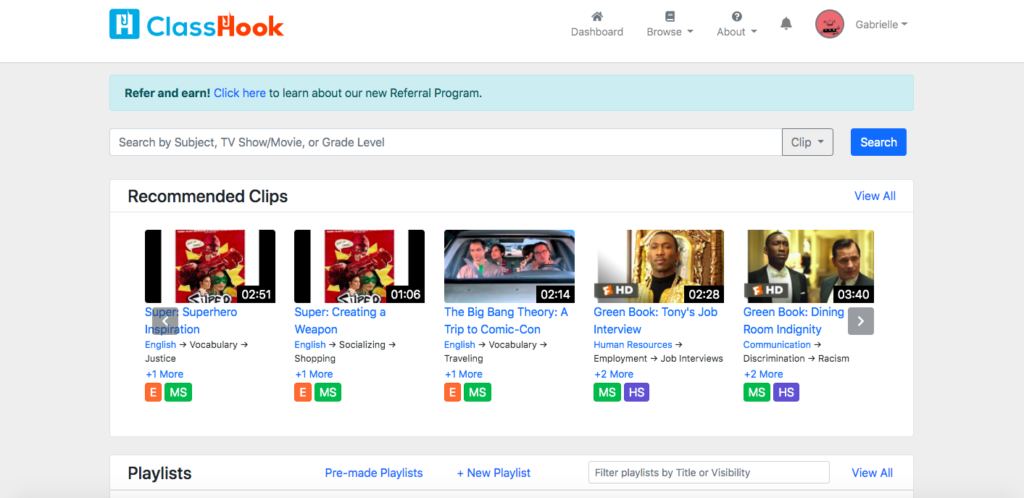
Task: Click Gabrielle's profile avatar
Action: tap(829, 24)
